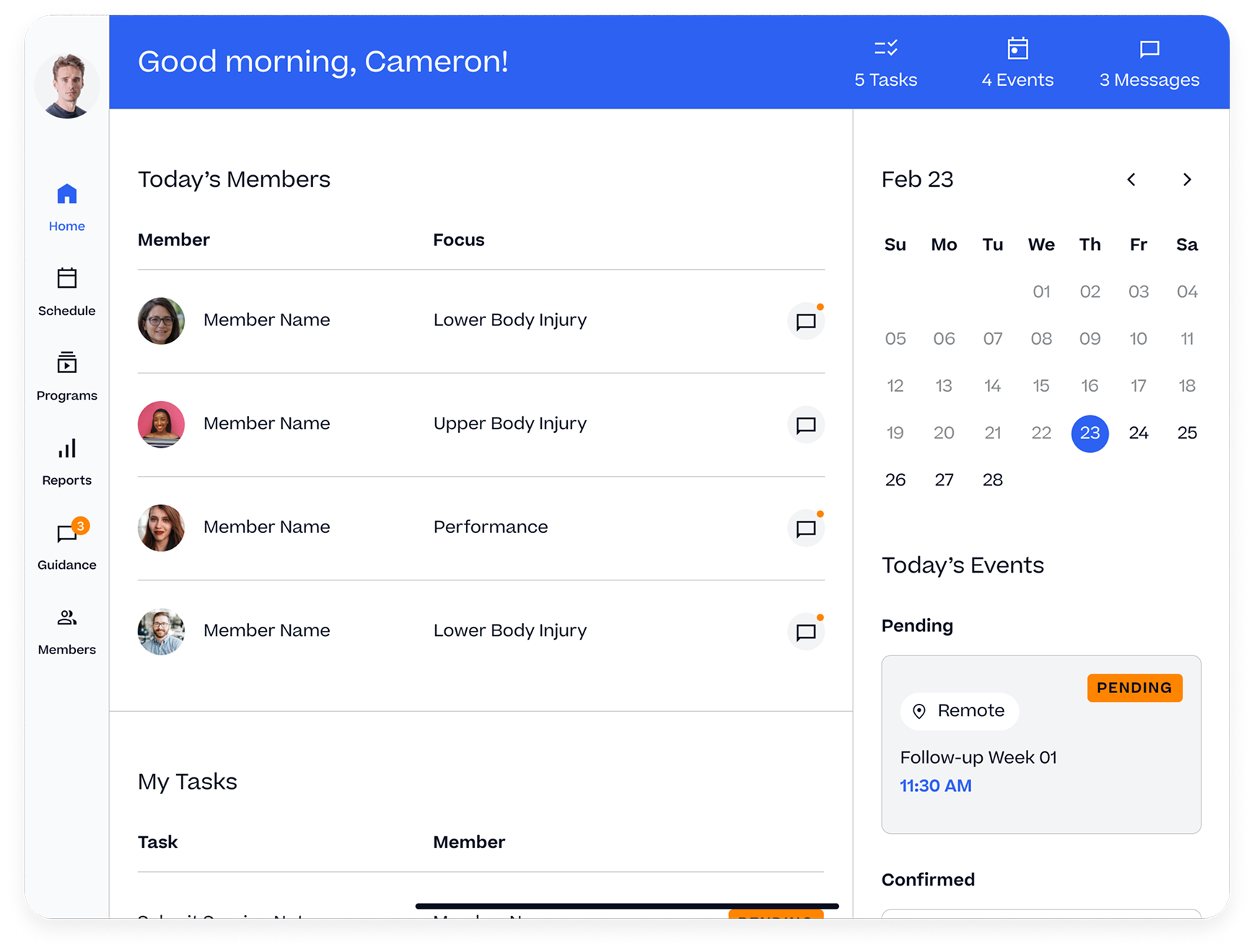Viewport: 1254px width, 952px height.
Task: Click the horizontal scrollbar above My Tasks rows
Action: pos(627,906)
